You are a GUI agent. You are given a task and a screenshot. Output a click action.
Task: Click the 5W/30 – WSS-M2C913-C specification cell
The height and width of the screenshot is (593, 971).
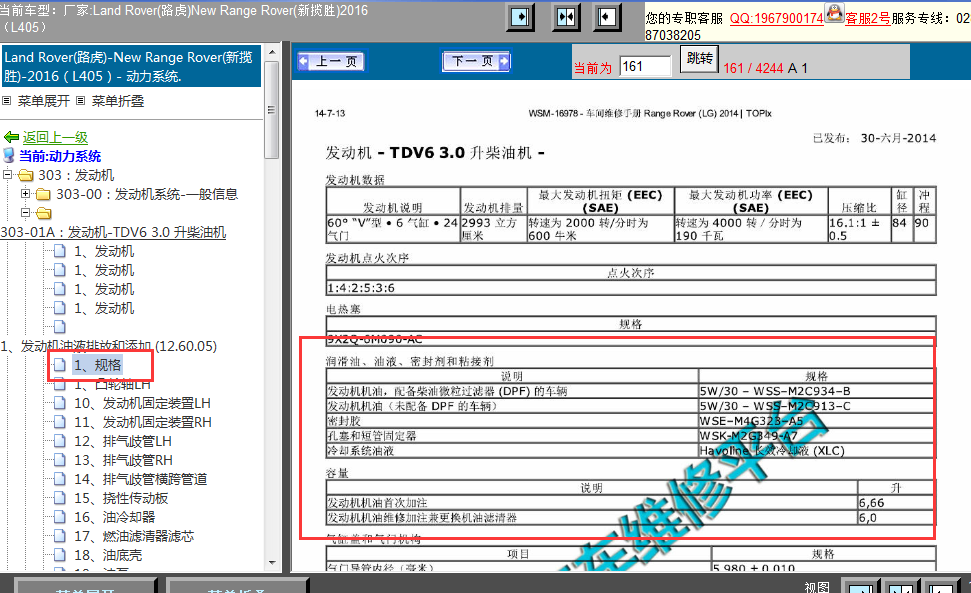click(x=816, y=406)
